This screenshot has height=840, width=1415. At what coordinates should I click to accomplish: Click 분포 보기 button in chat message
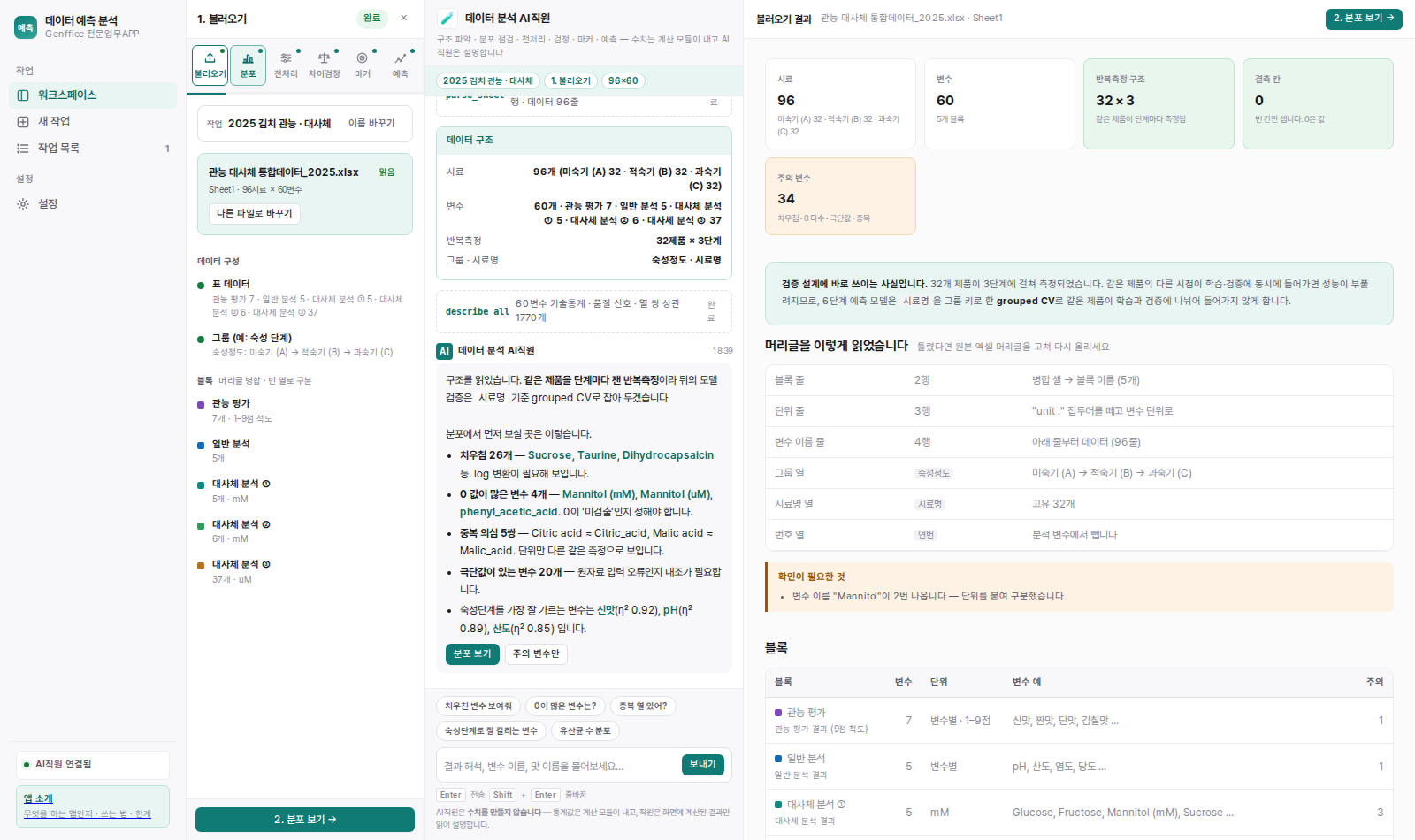[472, 653]
